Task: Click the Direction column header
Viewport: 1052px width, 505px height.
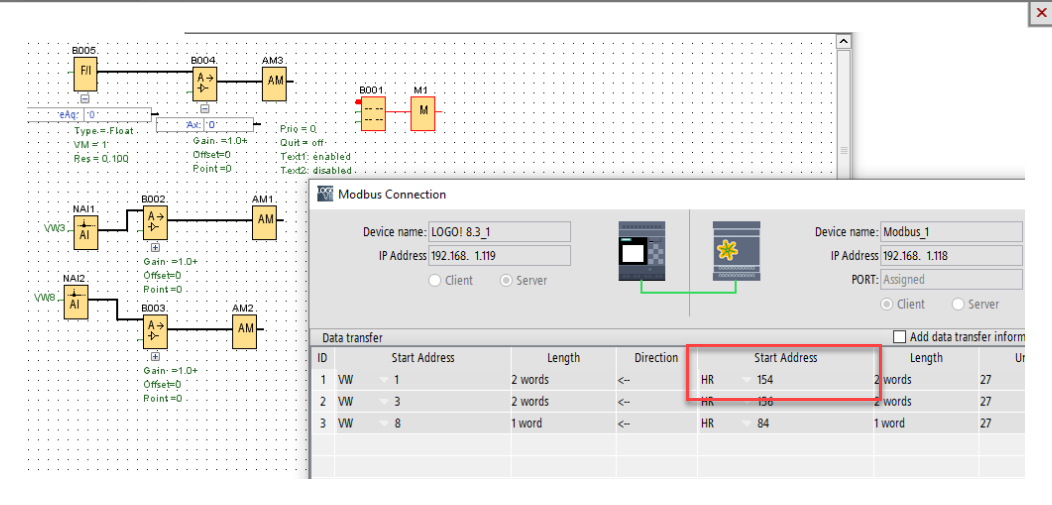Action: (x=656, y=357)
